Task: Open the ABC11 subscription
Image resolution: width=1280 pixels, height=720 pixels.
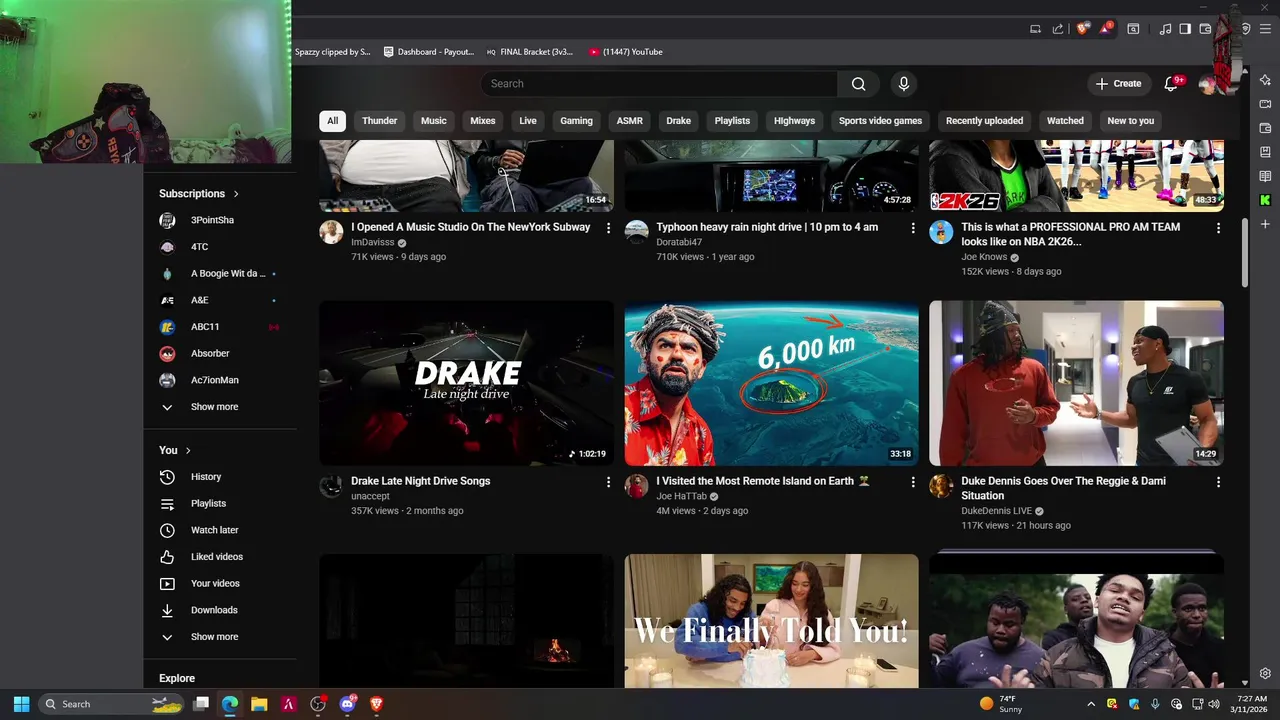Action: tap(220, 327)
